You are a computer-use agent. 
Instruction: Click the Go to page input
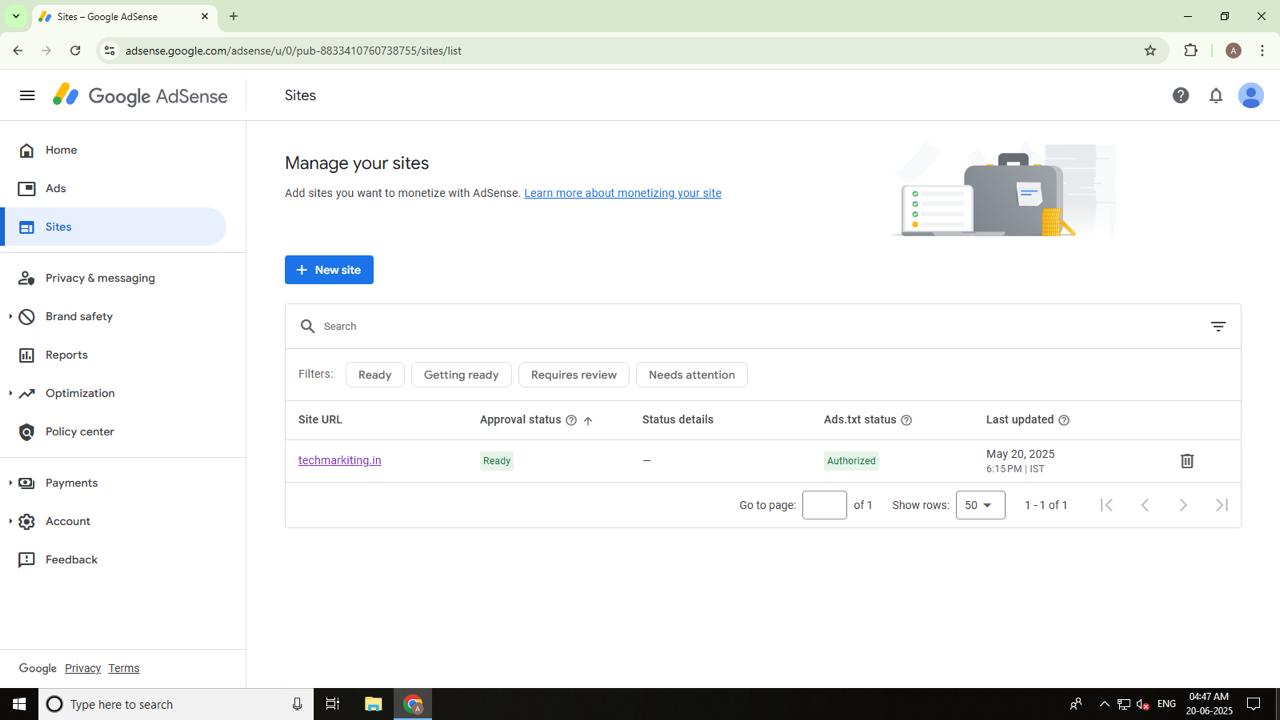point(824,505)
